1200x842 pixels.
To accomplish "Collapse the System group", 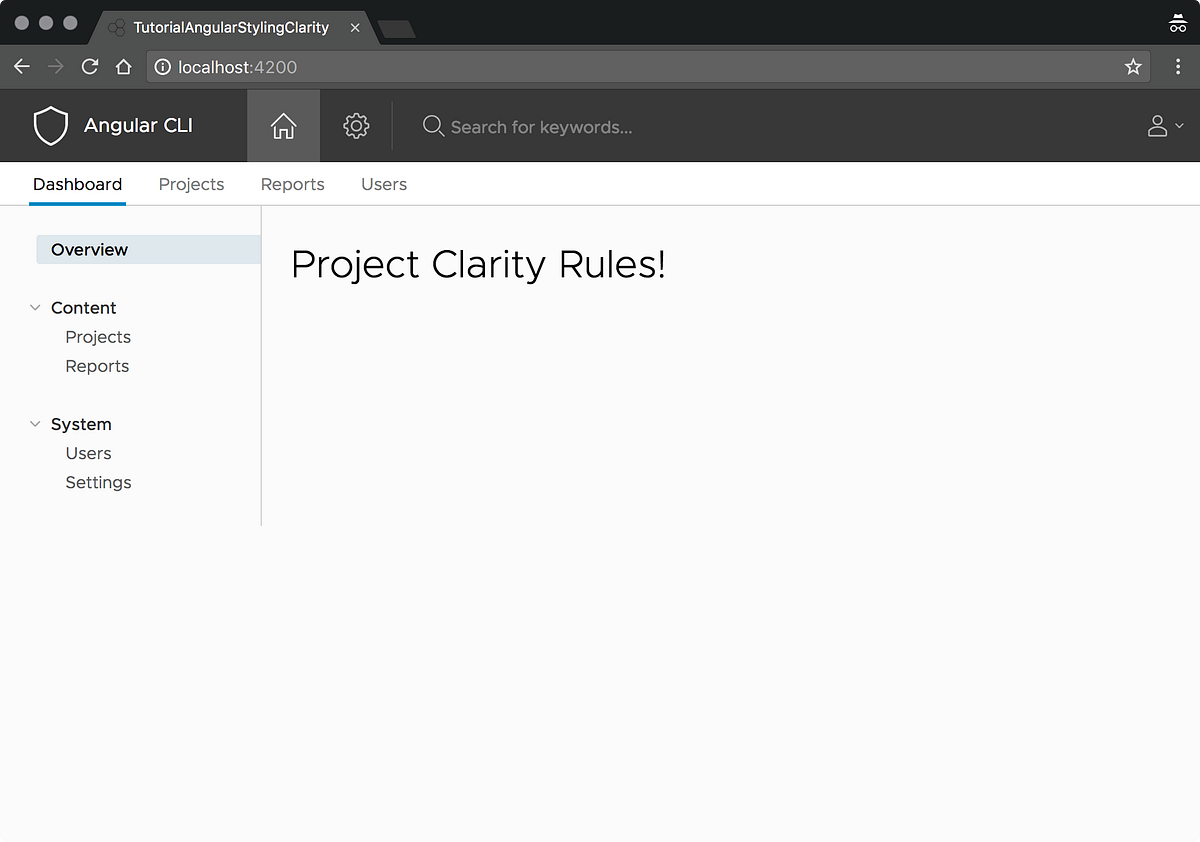I will pyautogui.click(x=35, y=423).
